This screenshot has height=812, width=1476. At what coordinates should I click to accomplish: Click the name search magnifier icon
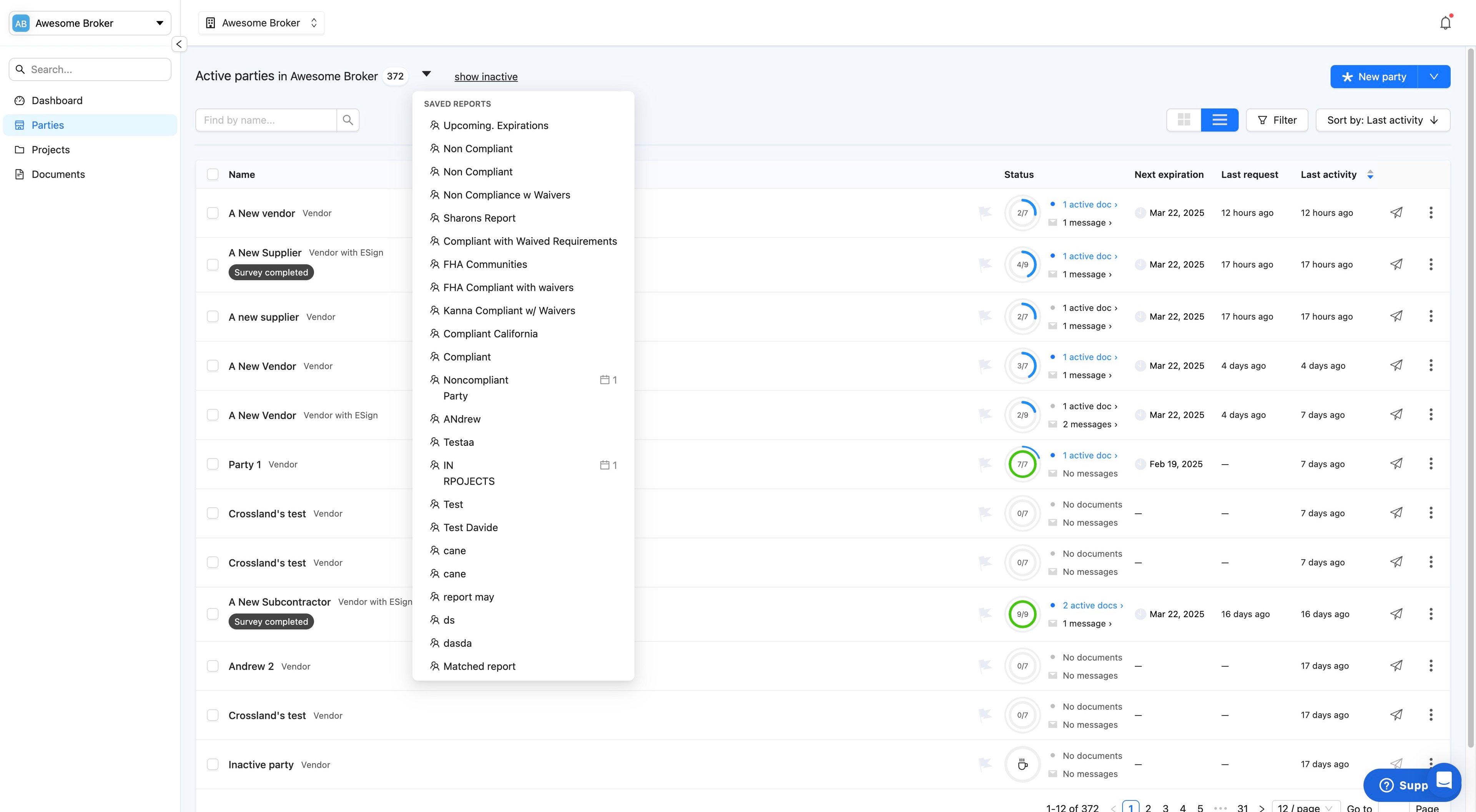point(348,120)
